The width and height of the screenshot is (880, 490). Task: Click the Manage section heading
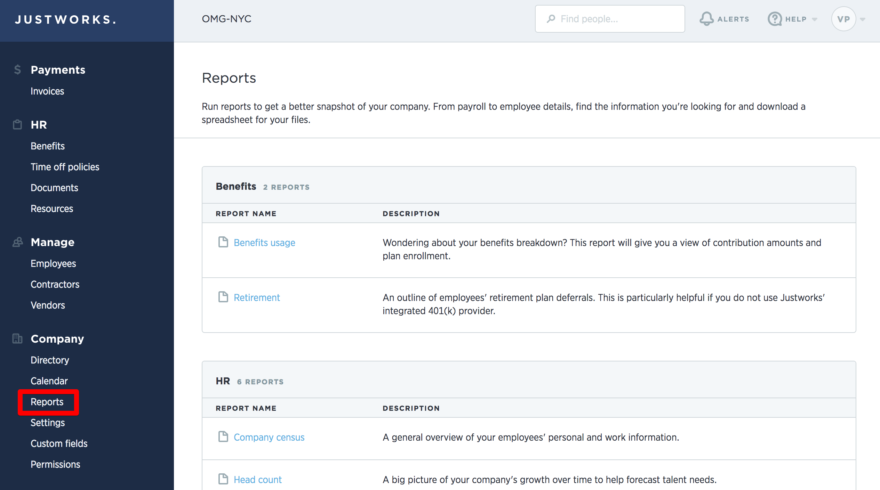point(52,242)
